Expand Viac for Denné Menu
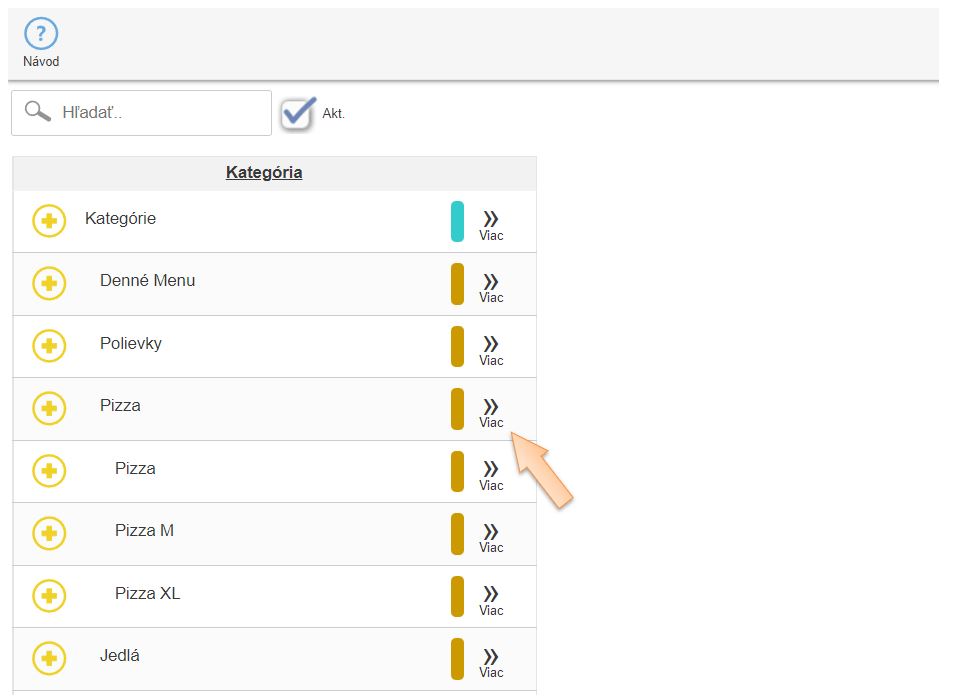 point(491,288)
